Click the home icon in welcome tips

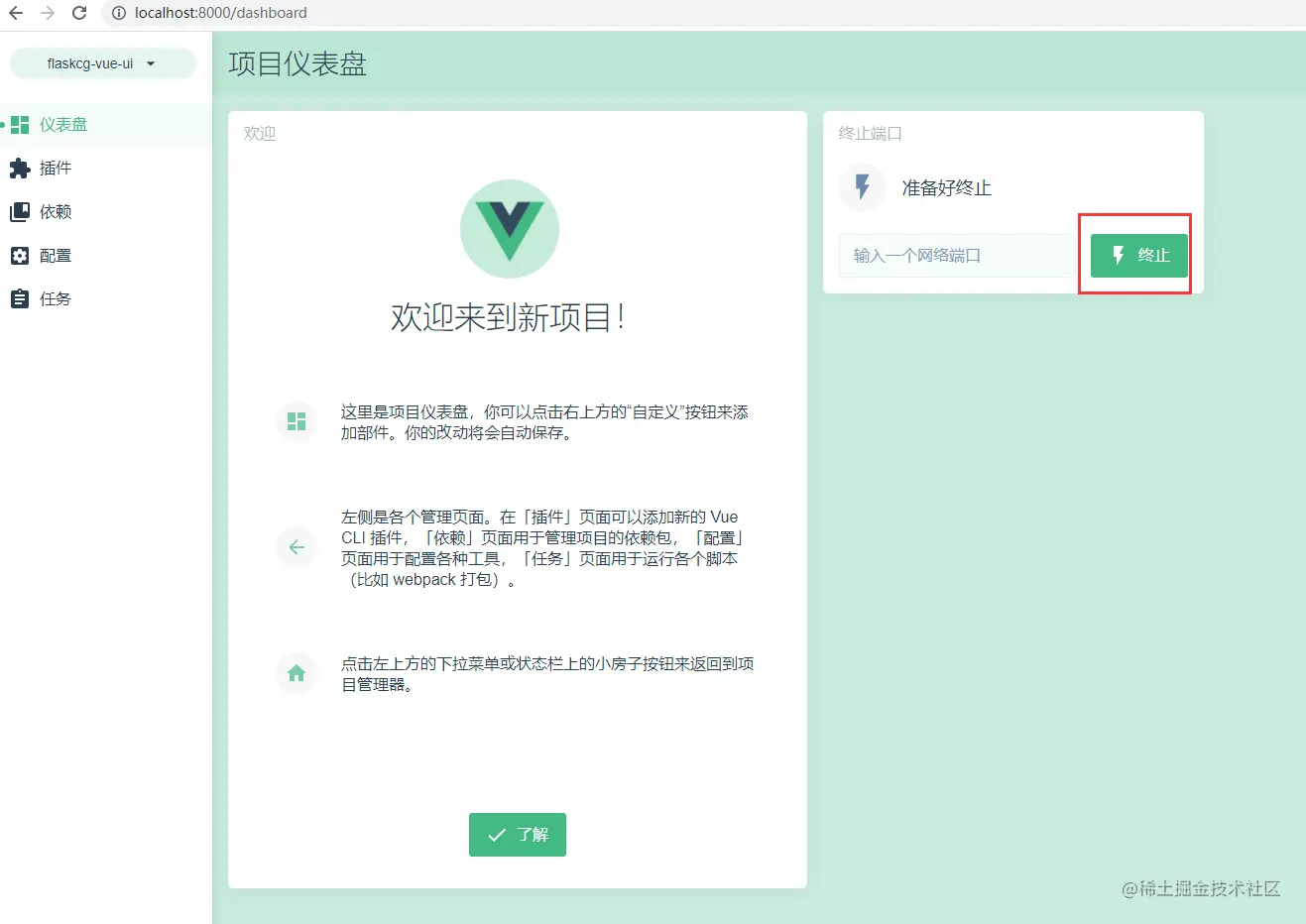[x=297, y=673]
